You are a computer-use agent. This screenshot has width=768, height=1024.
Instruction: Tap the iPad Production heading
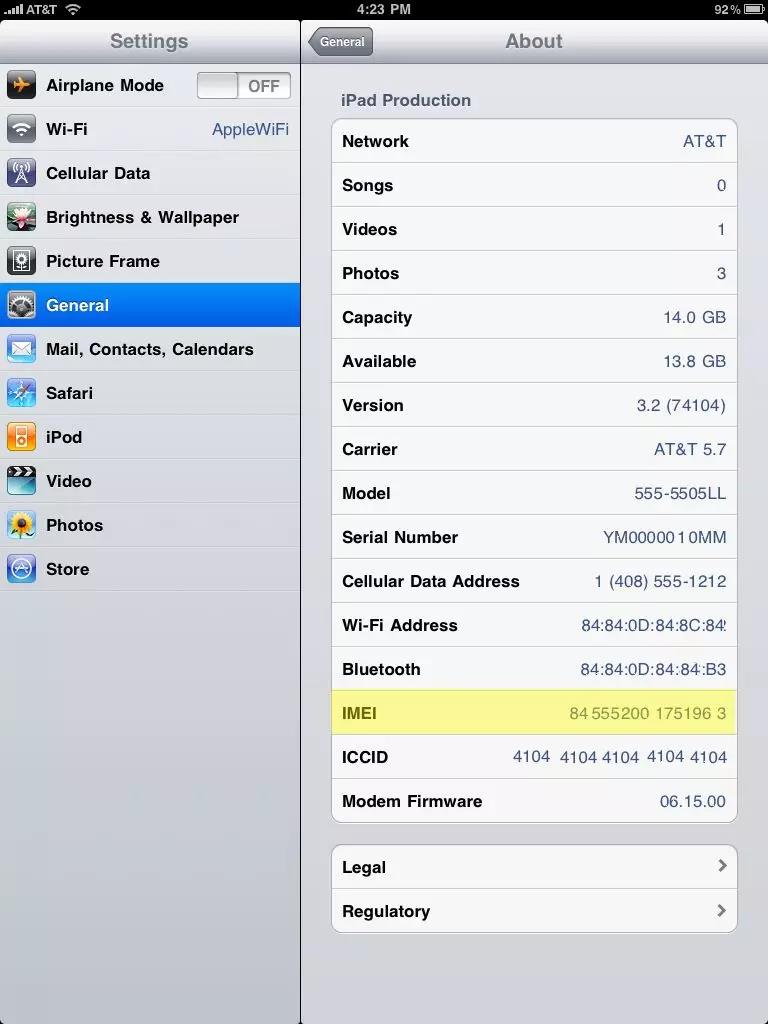pyautogui.click(x=406, y=100)
